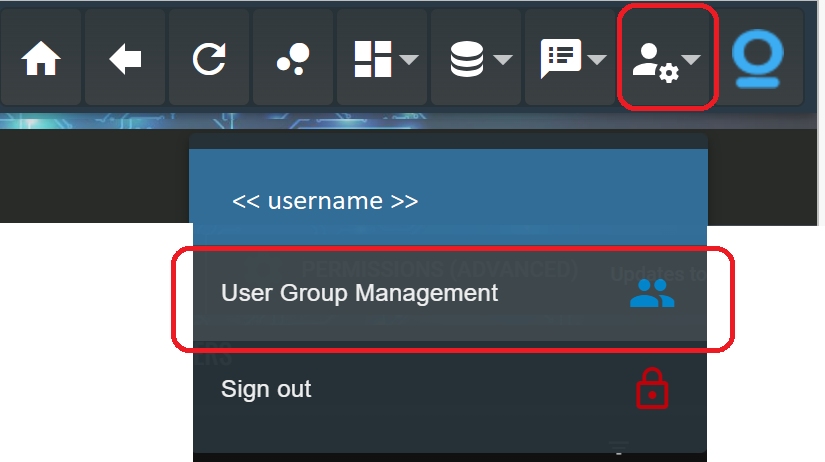
Task: Refresh the page with reload icon
Action: pyautogui.click(x=209, y=60)
